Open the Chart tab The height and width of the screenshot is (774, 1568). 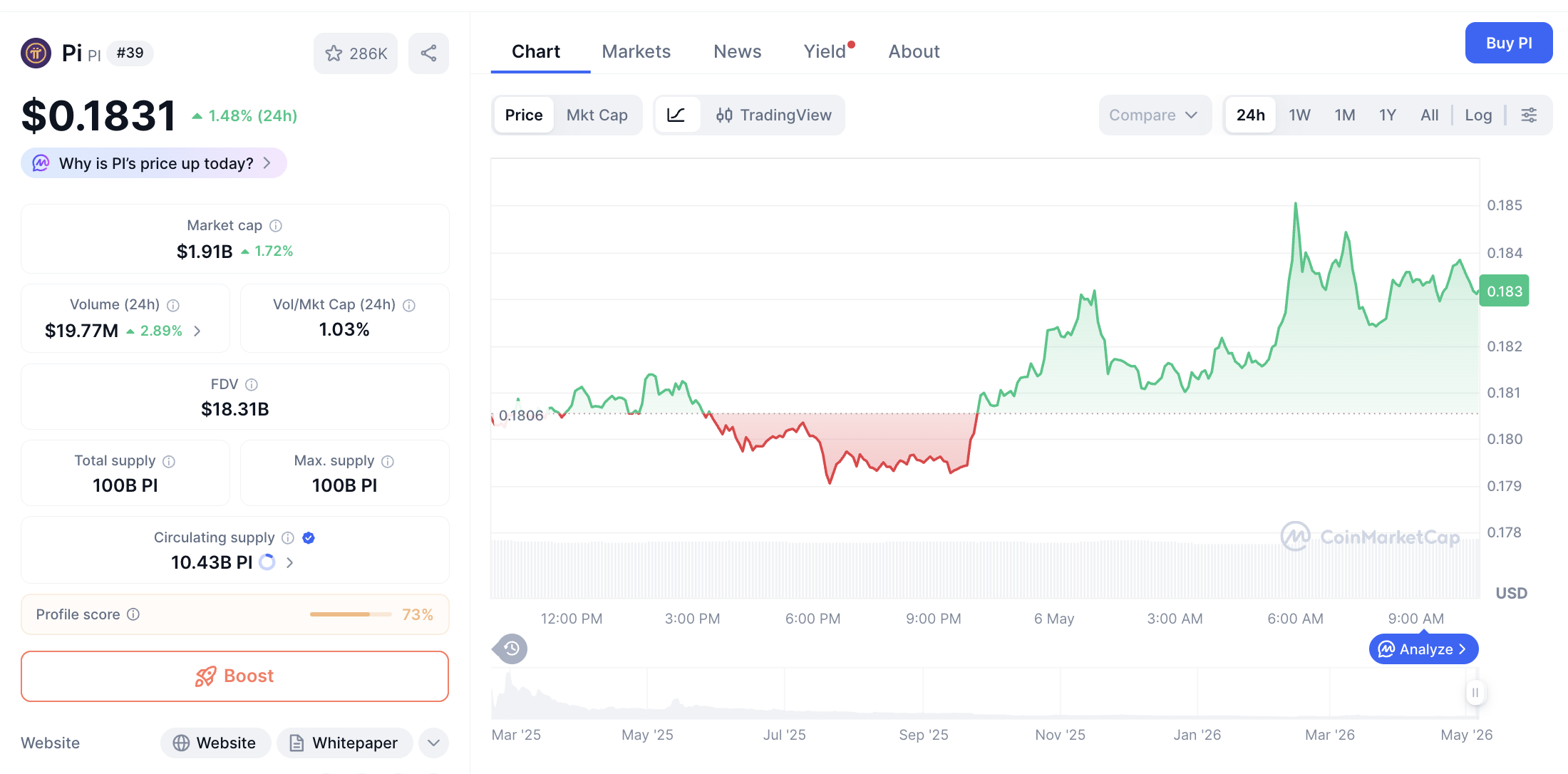coord(536,51)
